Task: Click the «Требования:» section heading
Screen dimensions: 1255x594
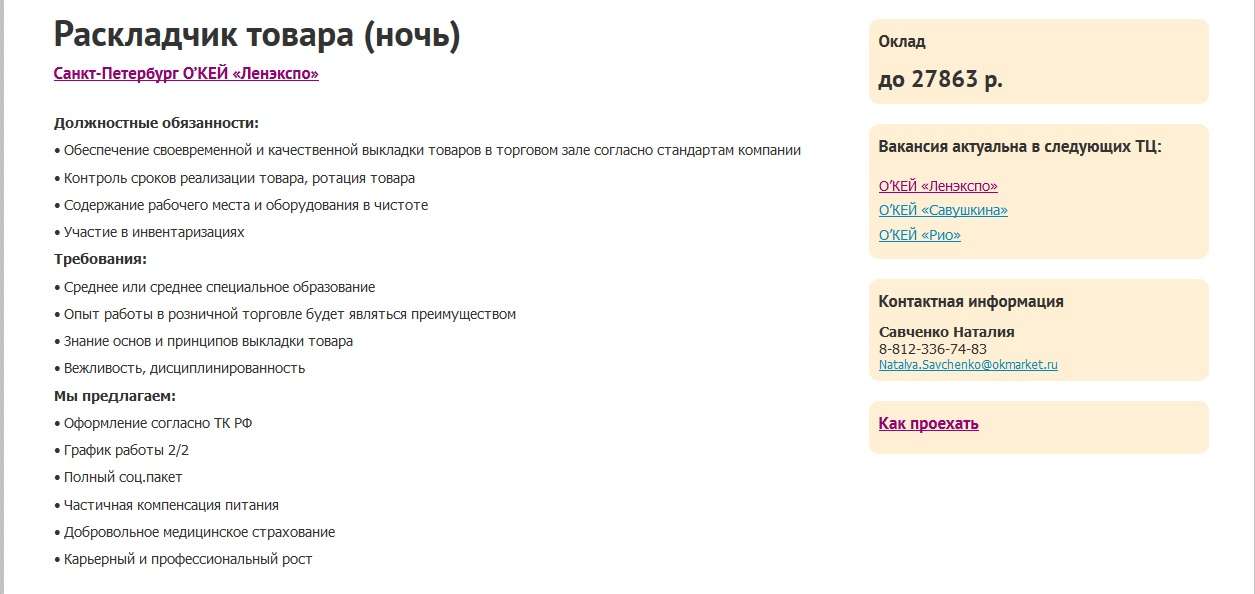Action: pyautogui.click(x=100, y=259)
